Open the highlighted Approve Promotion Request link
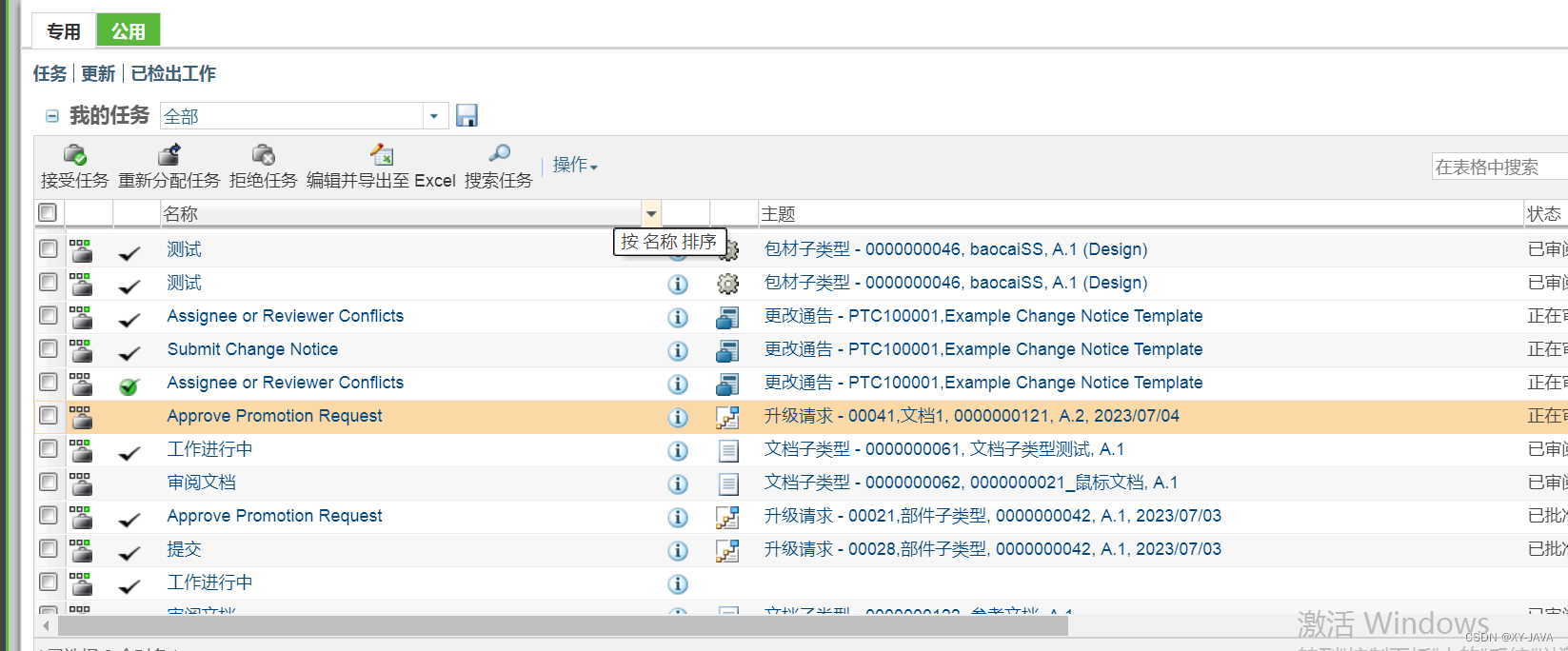Screen dimensions: 1568x651 point(274,416)
